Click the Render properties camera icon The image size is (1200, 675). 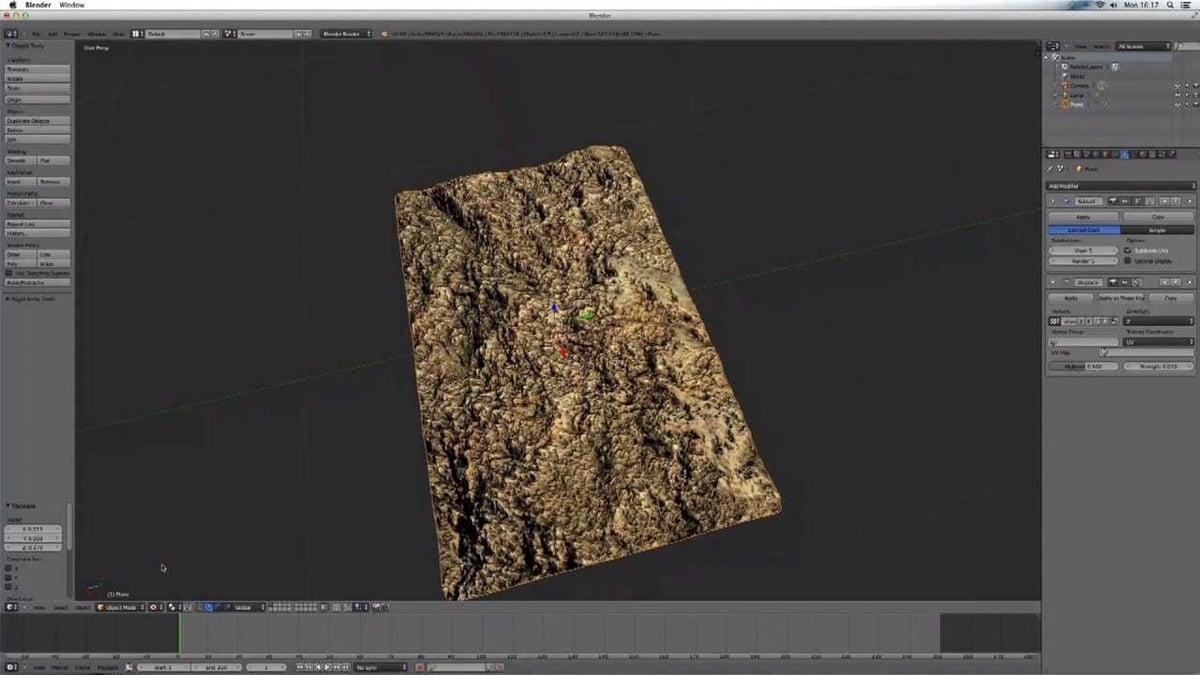point(1068,157)
